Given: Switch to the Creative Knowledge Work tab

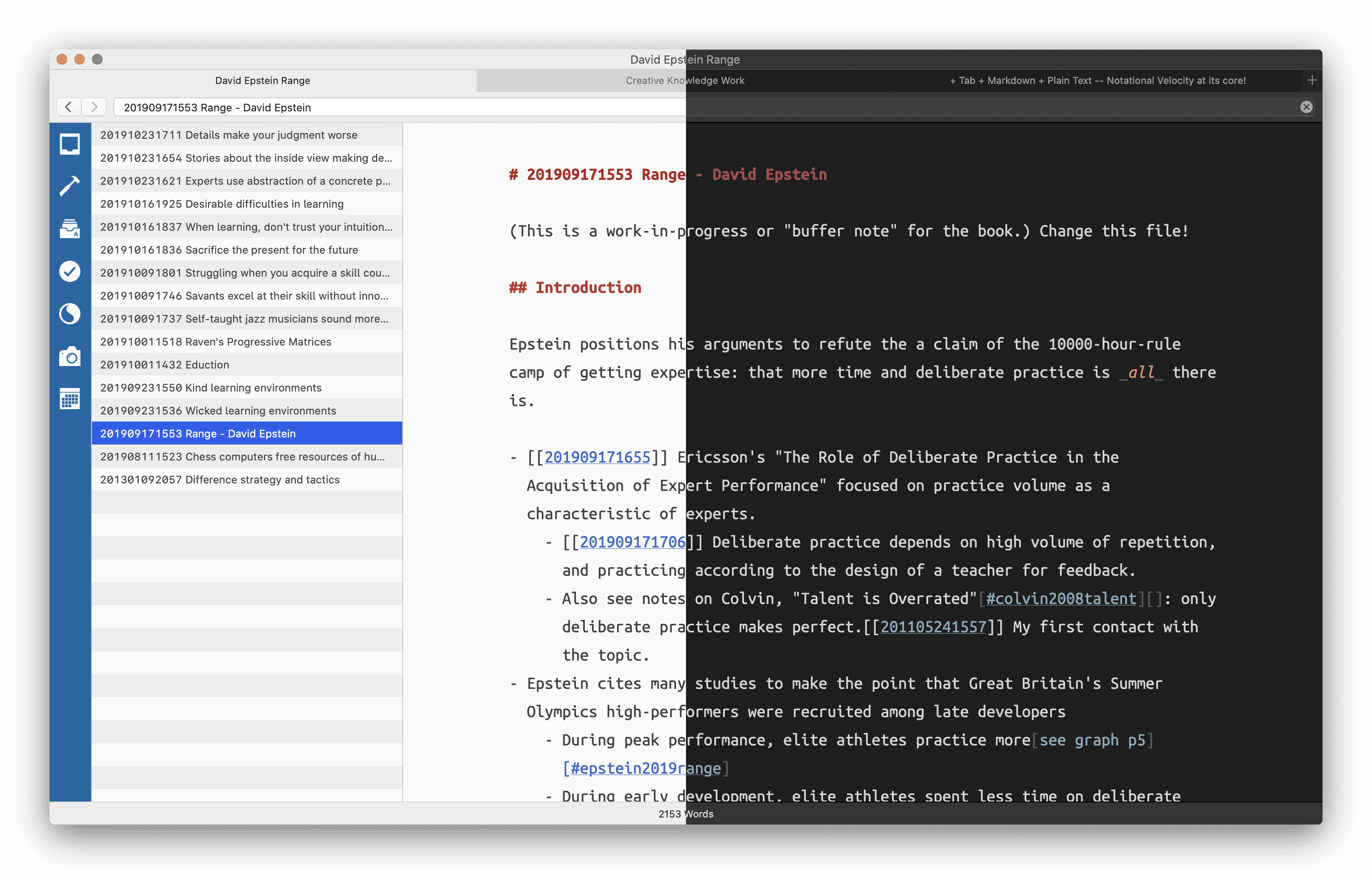Looking at the screenshot, I should [685, 80].
